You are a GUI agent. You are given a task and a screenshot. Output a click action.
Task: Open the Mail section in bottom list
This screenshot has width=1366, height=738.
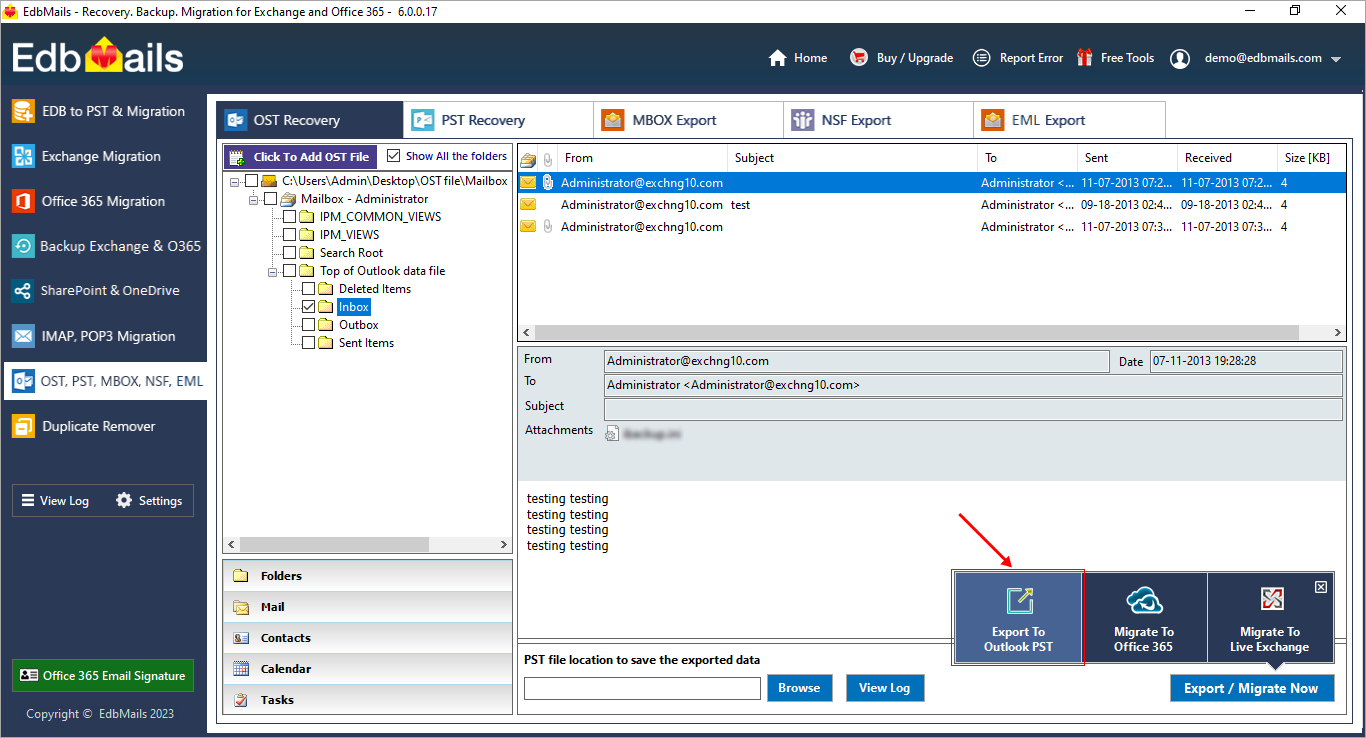click(367, 607)
